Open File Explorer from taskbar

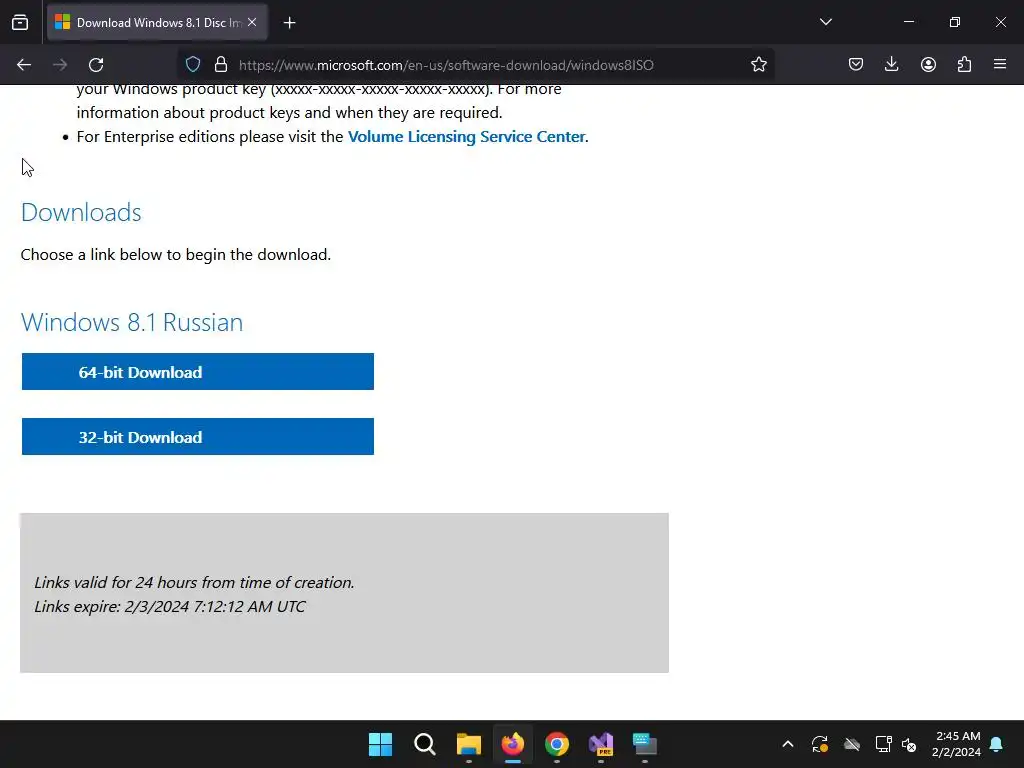468,744
